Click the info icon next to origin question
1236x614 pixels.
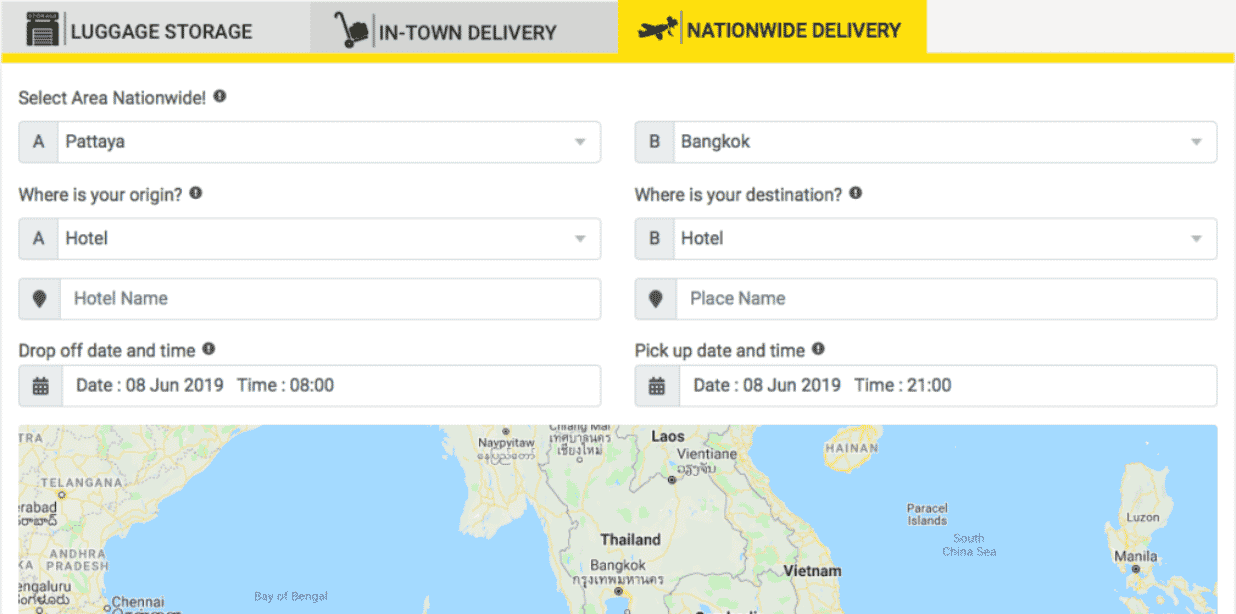[196, 193]
